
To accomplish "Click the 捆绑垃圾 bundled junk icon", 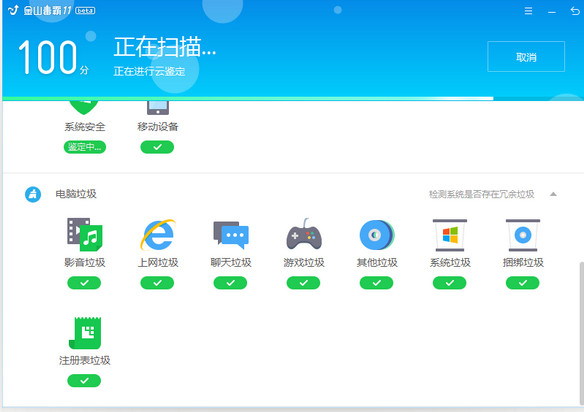I will [523, 235].
